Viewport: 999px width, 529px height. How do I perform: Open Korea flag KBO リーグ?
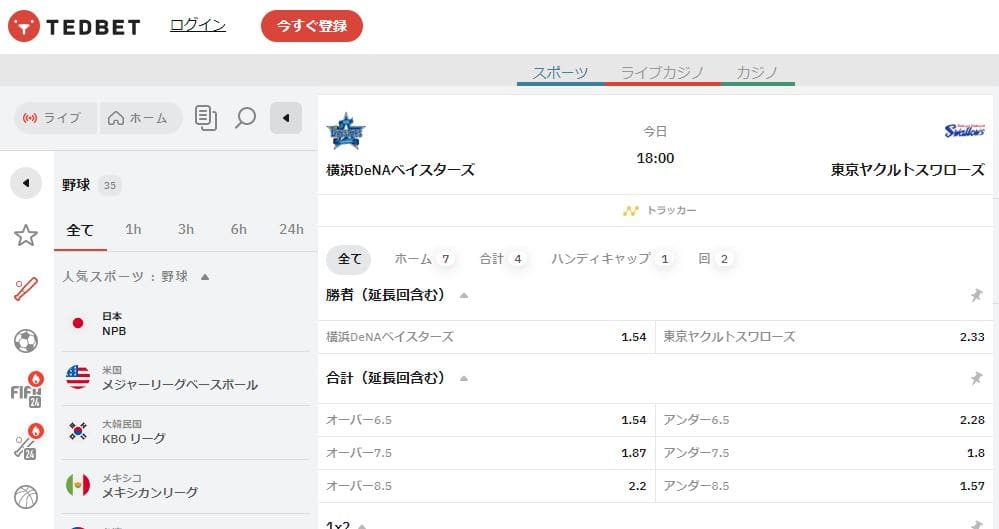186,432
